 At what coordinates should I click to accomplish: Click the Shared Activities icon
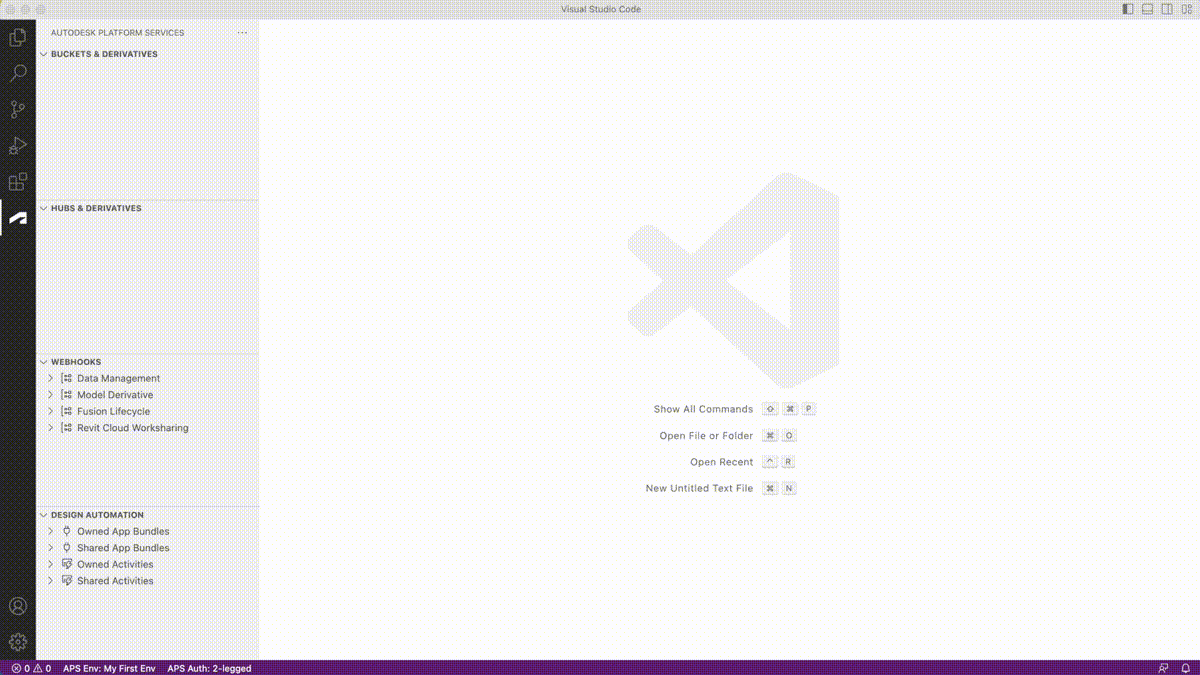(67, 581)
